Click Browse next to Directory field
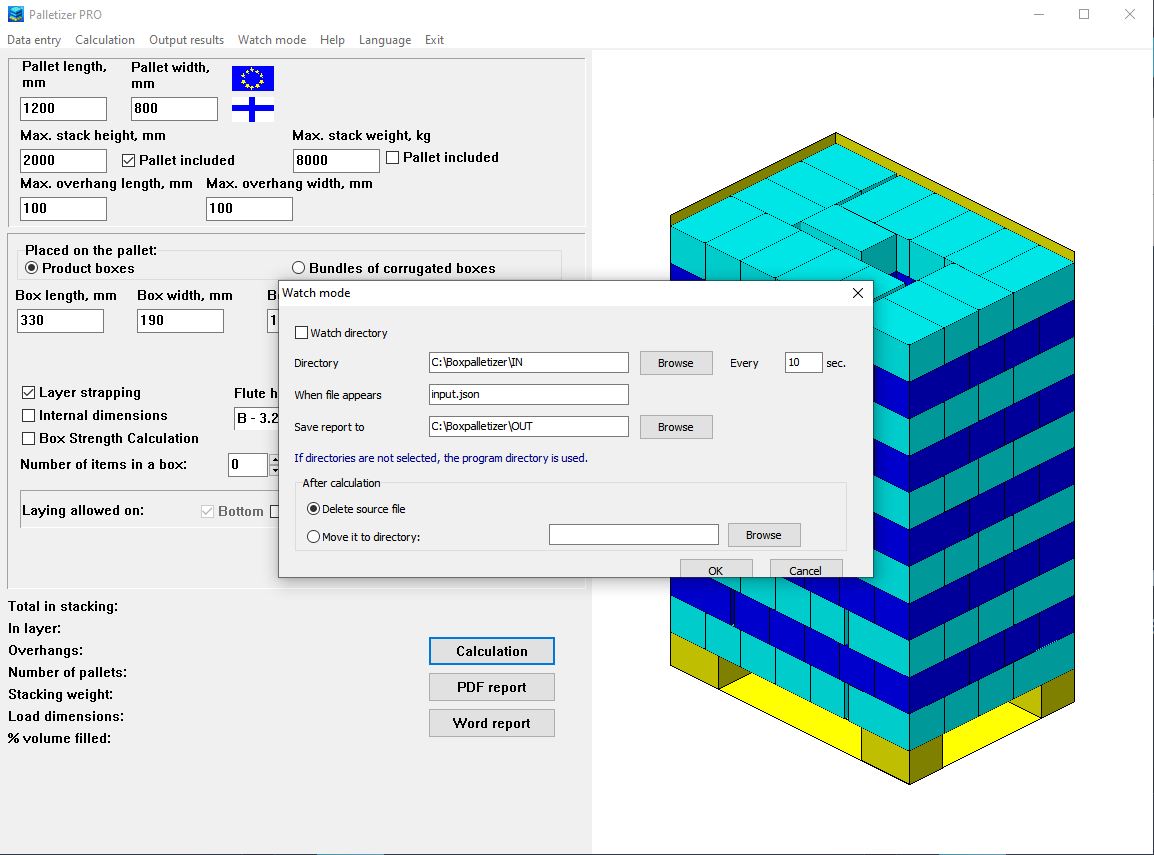The image size is (1154, 855). (676, 363)
